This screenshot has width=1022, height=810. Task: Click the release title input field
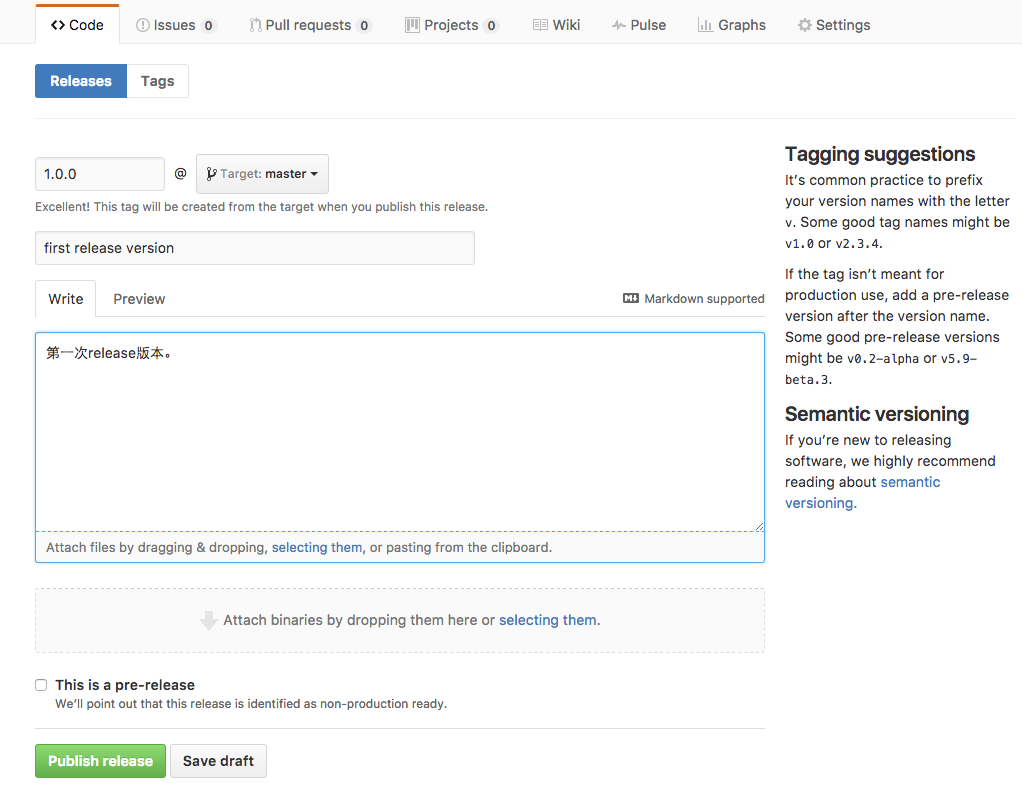(254, 248)
